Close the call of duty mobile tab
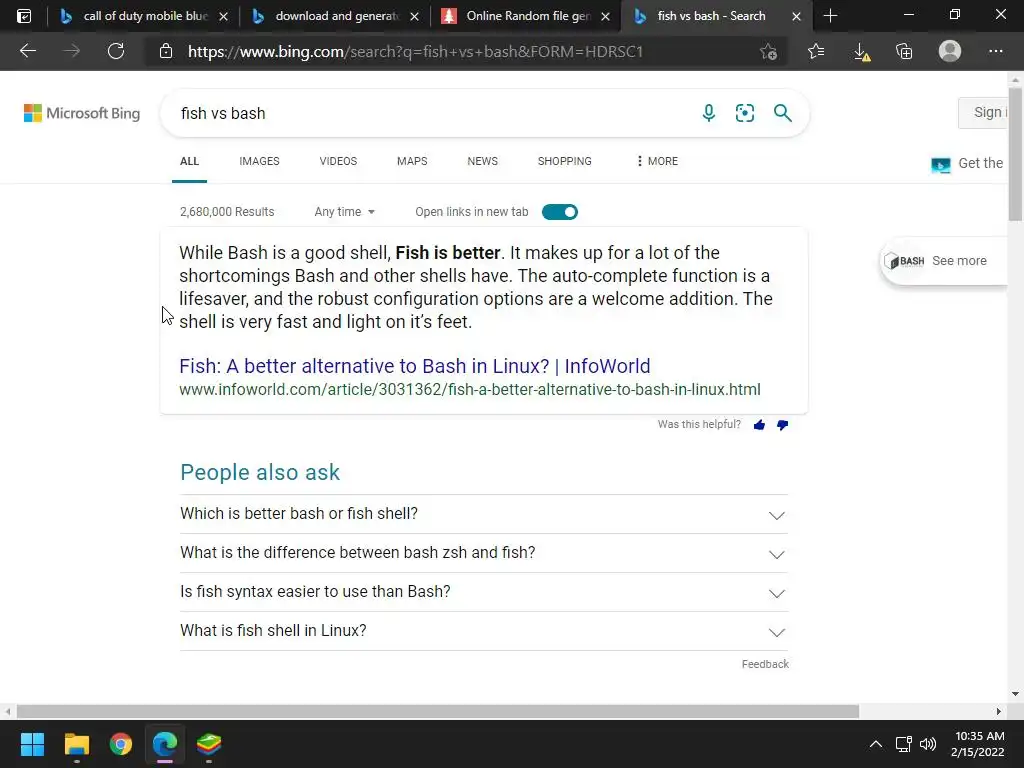The width and height of the screenshot is (1024, 768). click(x=223, y=16)
